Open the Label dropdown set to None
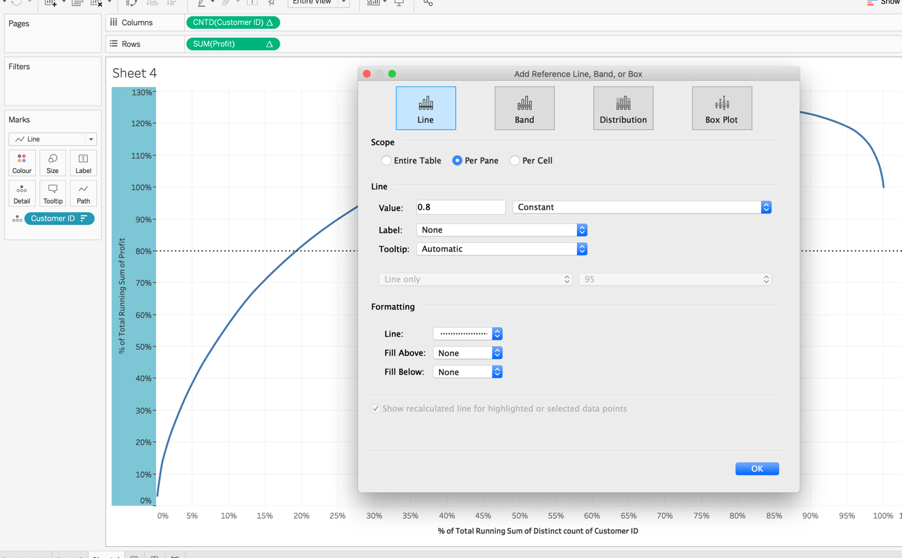 (x=502, y=230)
